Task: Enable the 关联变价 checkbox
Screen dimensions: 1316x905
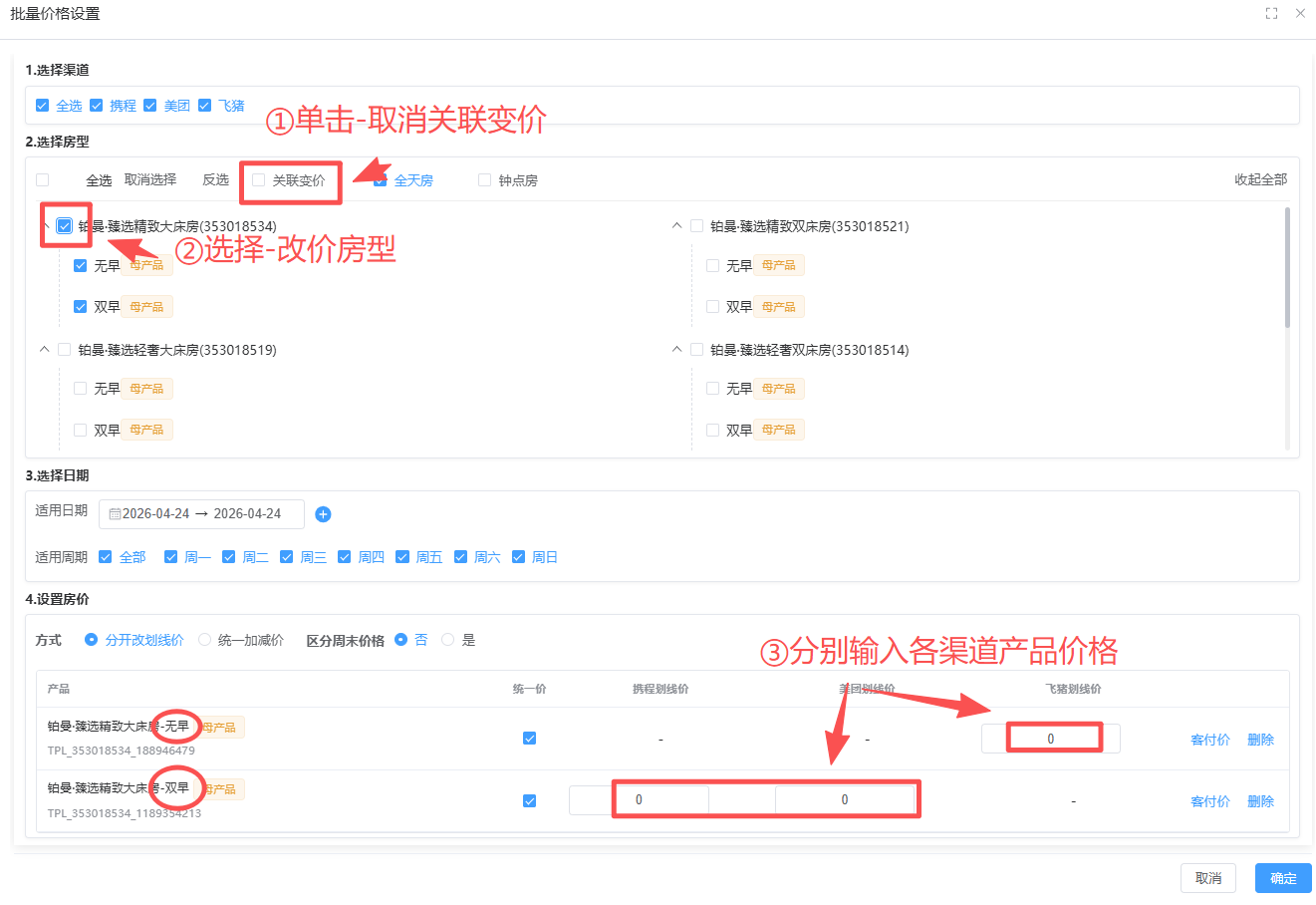Action: pos(258,179)
